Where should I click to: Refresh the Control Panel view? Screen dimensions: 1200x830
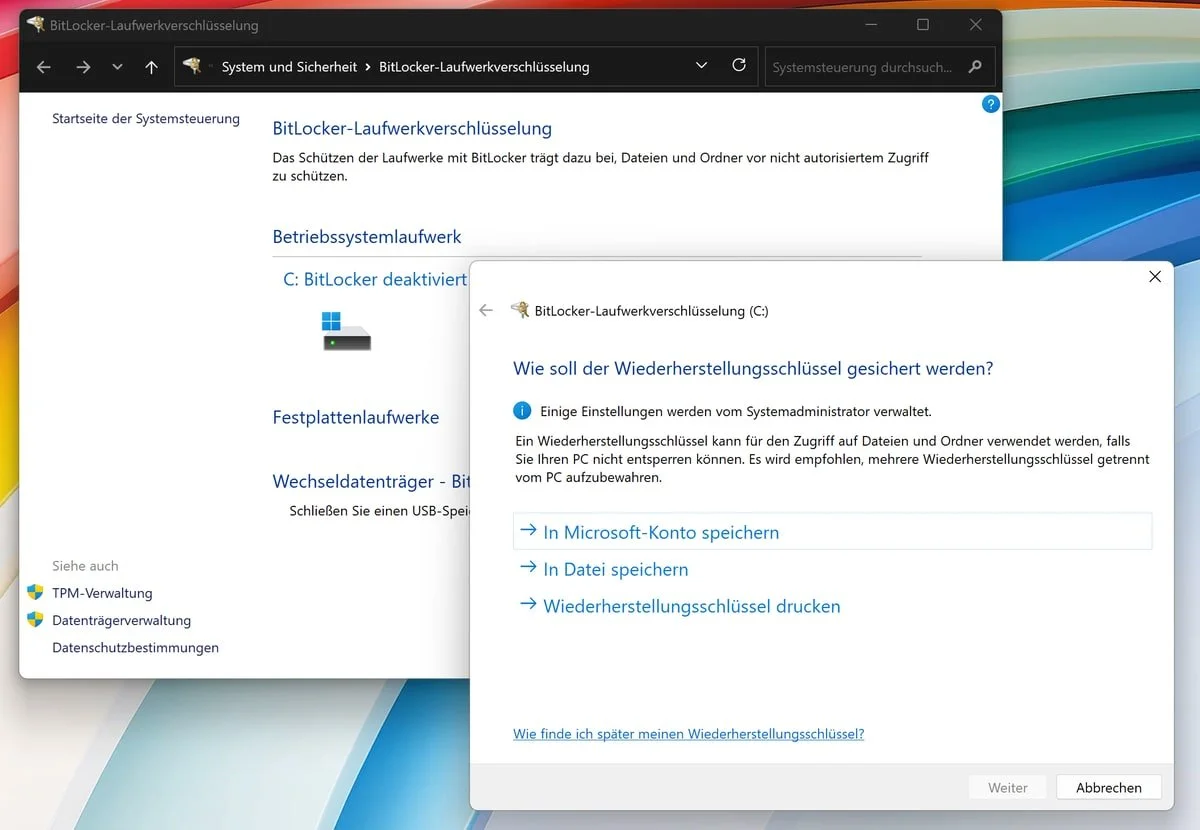(739, 64)
